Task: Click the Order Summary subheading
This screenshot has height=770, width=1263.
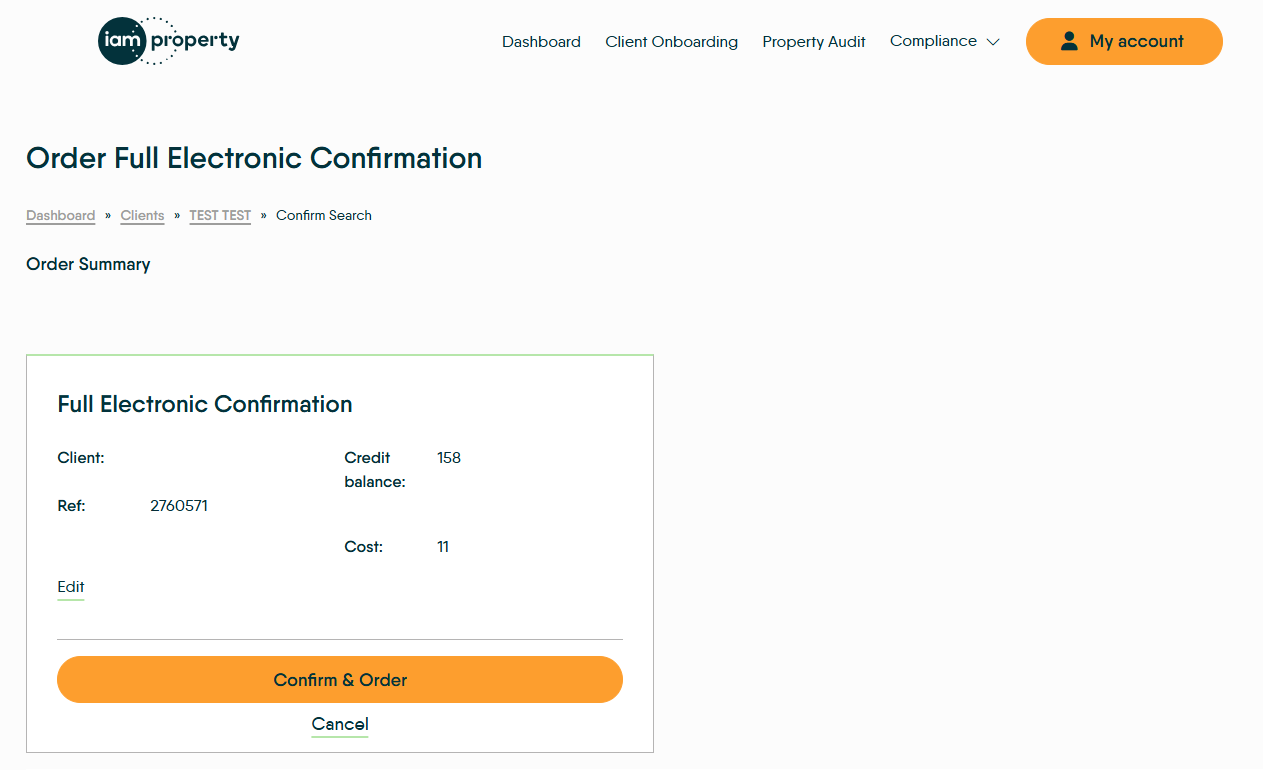Action: [x=88, y=264]
